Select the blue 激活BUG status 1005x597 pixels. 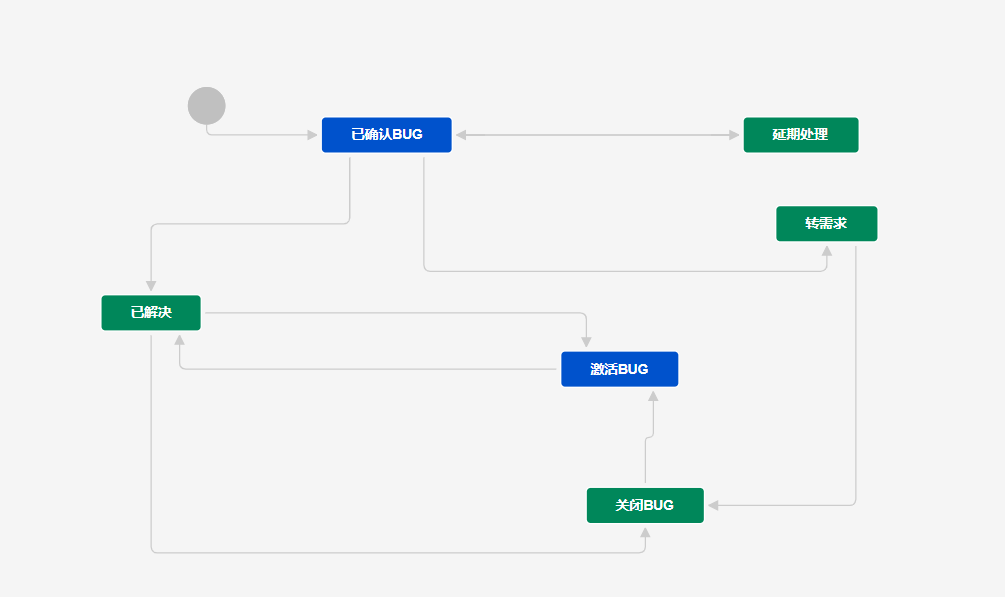click(619, 369)
